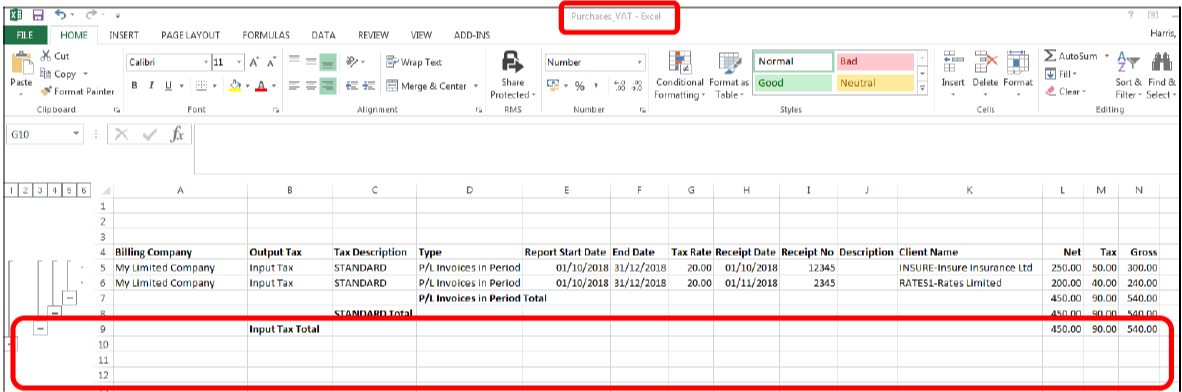Click the insert function fx button
The width and height of the screenshot is (1182, 392).
coord(178,135)
